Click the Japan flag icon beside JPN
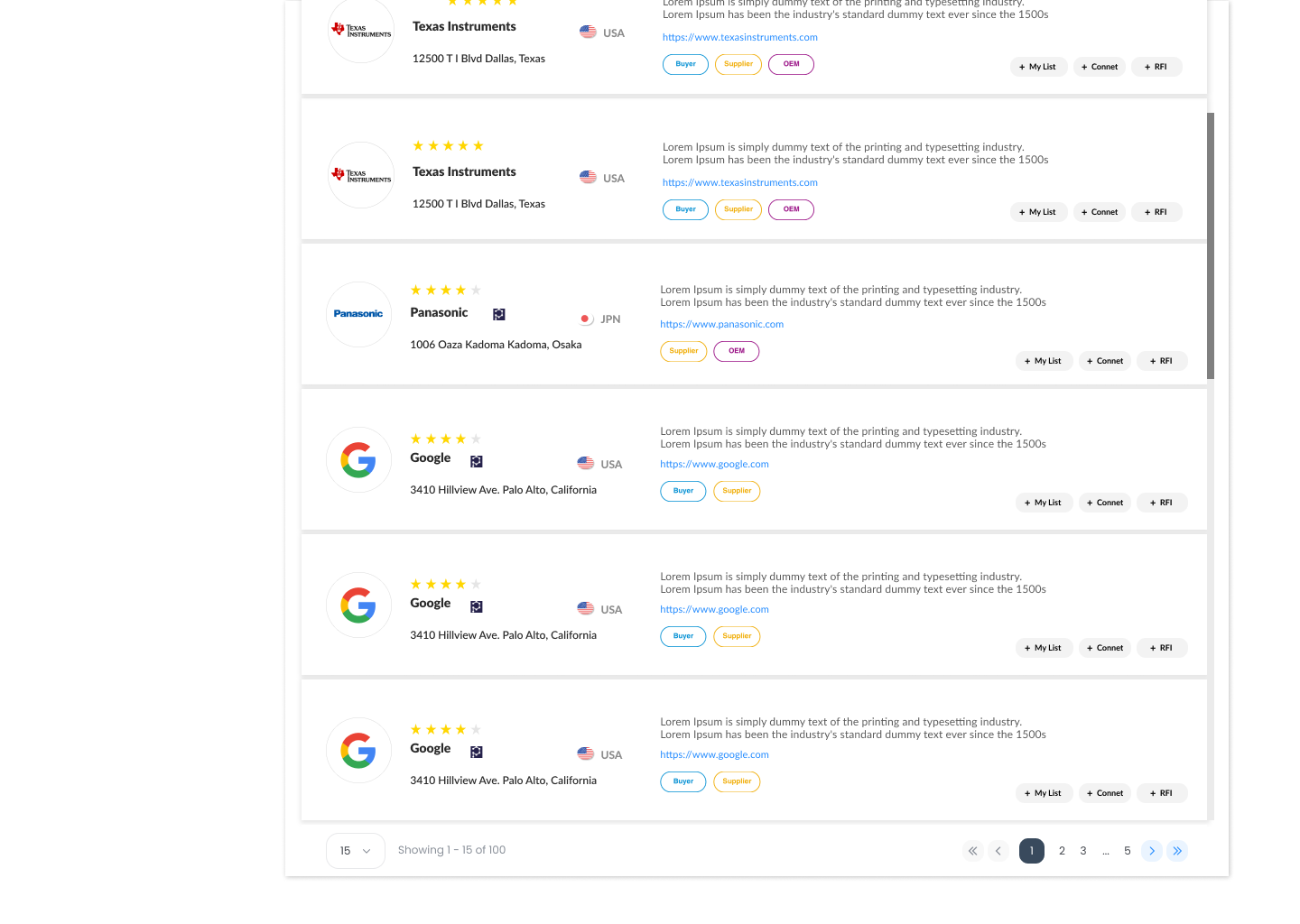Screen dimensions: 1300x924 (x=586, y=319)
